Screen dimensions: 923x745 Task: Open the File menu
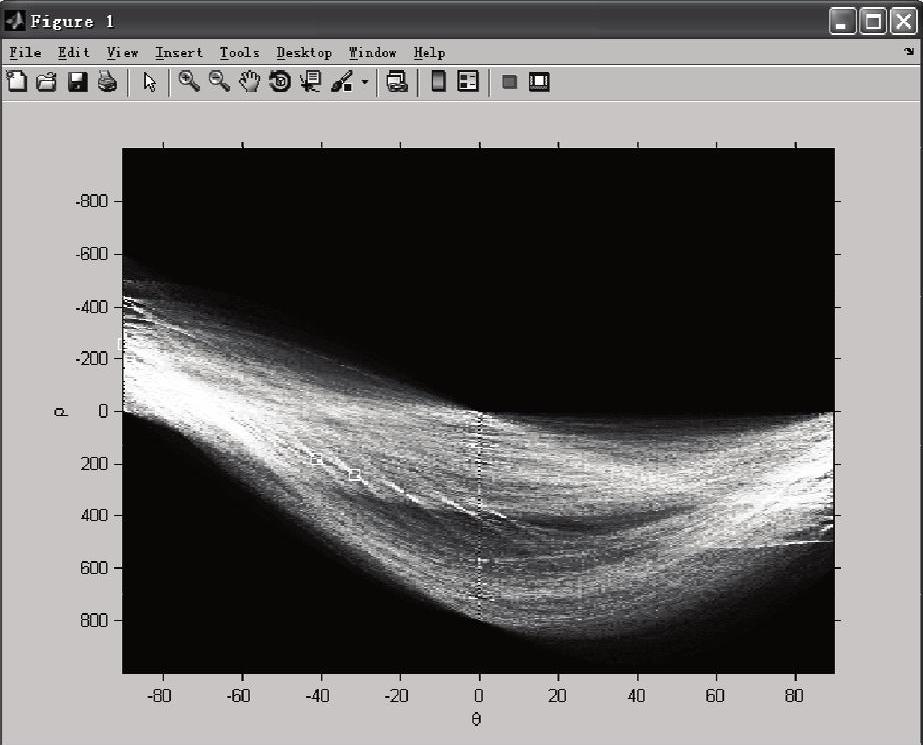tap(25, 52)
